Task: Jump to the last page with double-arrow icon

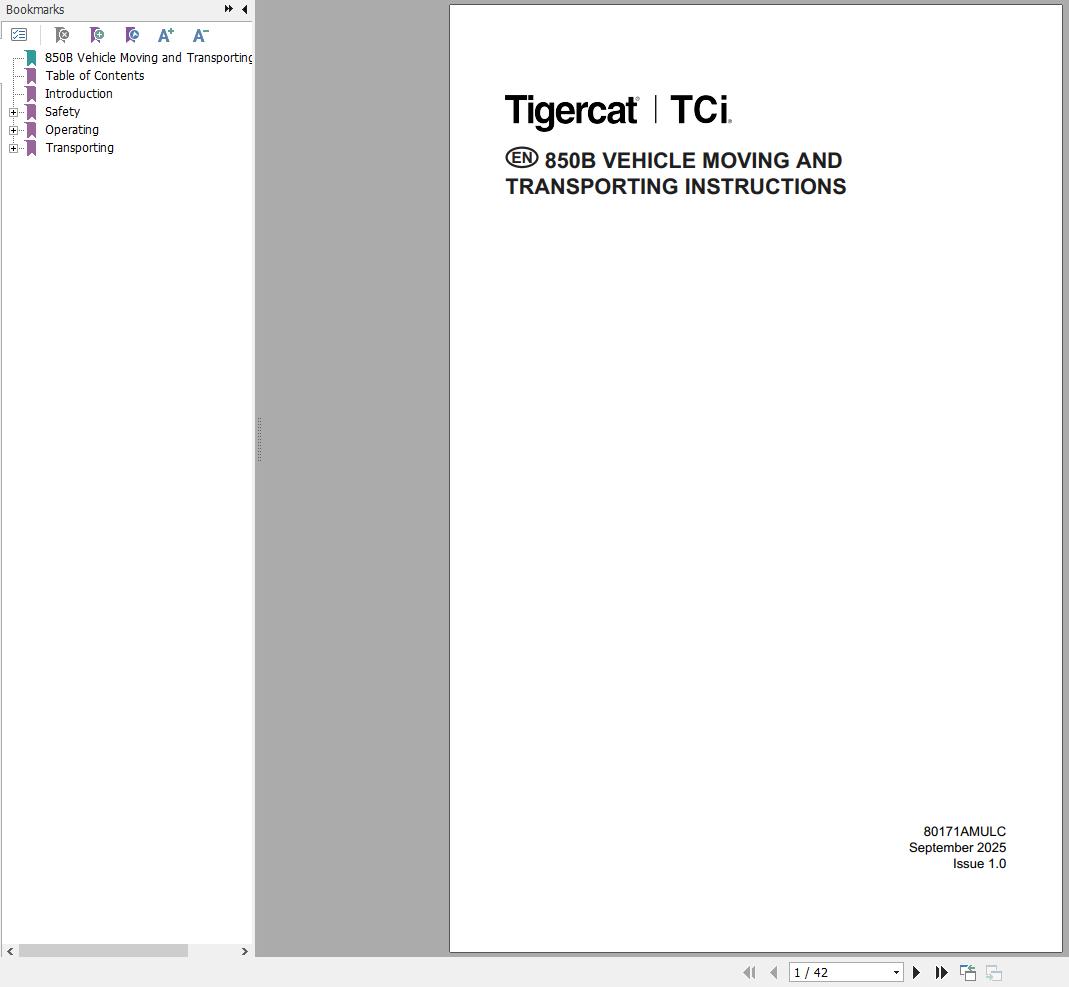Action: pos(941,972)
